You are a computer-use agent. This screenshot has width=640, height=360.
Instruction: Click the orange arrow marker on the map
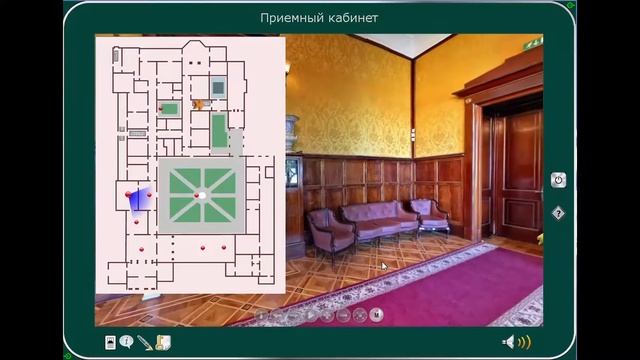pos(198,105)
